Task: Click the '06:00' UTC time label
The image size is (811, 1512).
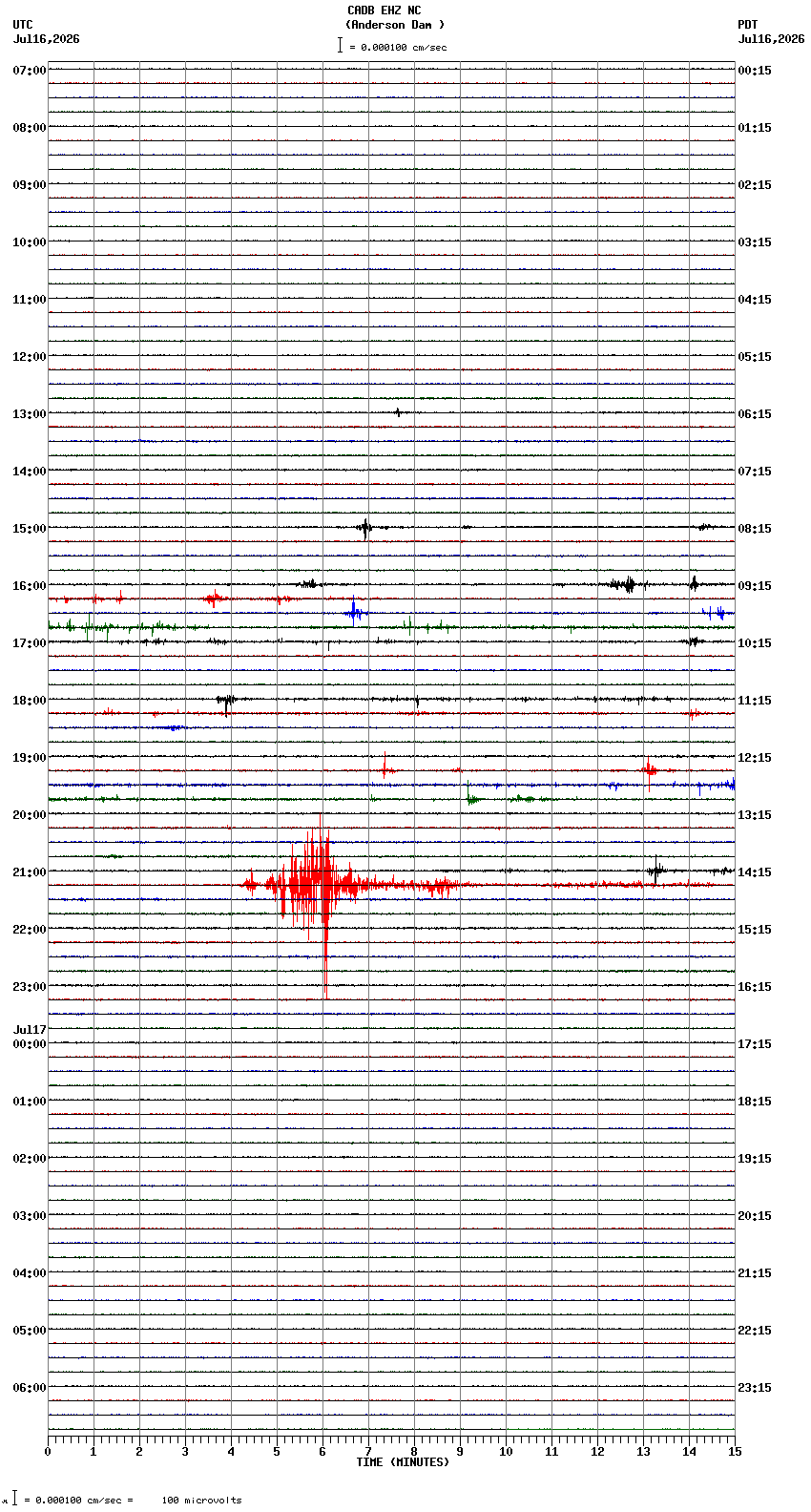Action: click(29, 1388)
